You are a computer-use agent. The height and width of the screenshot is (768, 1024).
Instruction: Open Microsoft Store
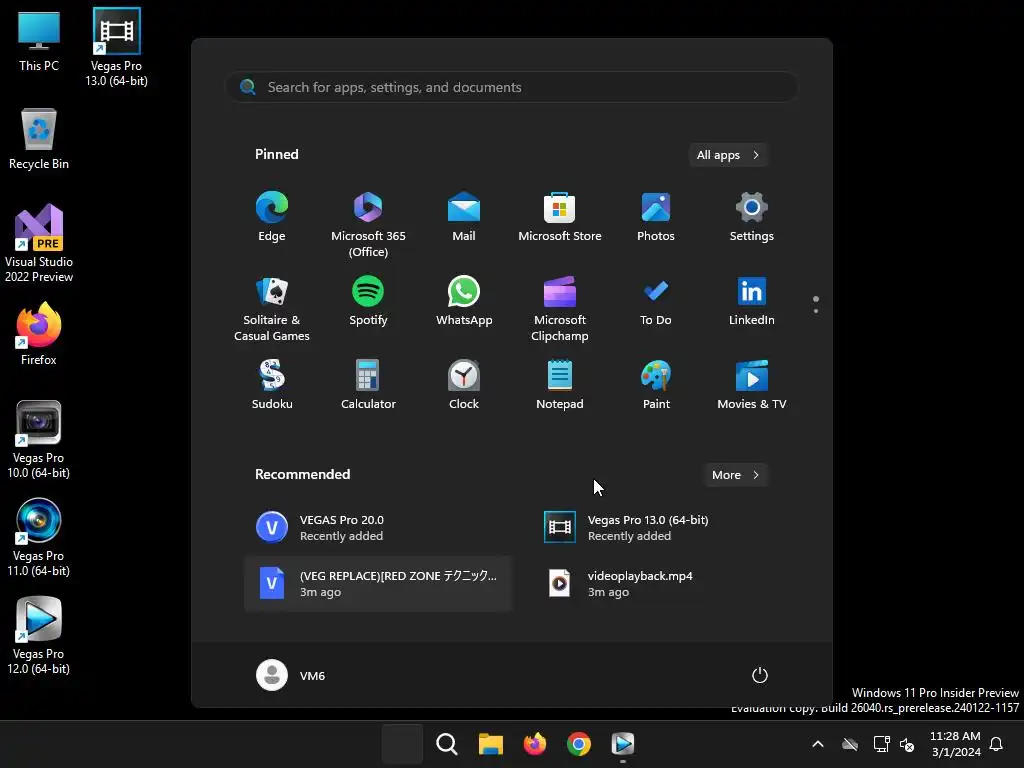click(x=560, y=217)
